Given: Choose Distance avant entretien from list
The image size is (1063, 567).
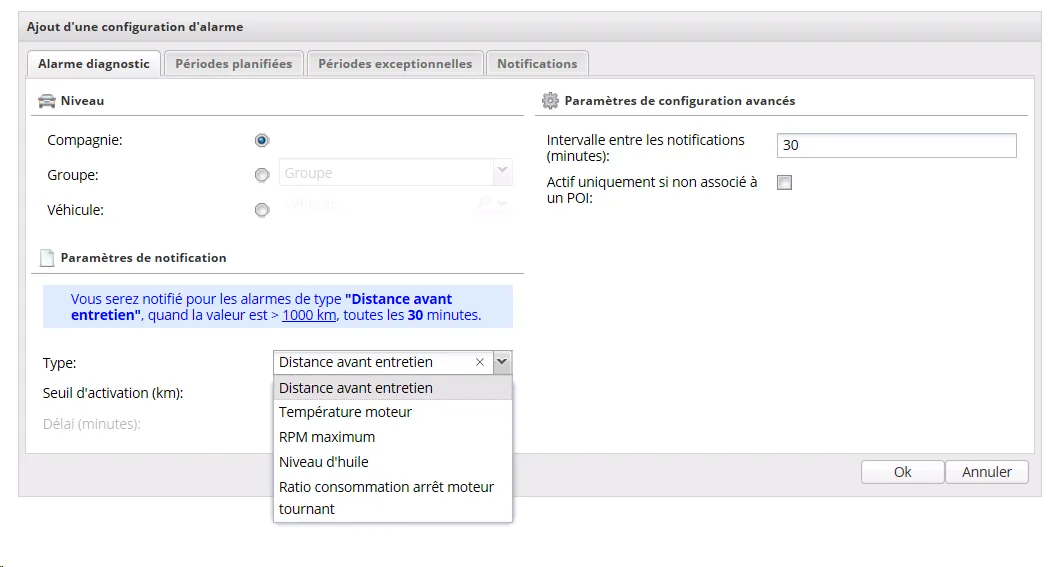Looking at the screenshot, I should [x=393, y=388].
